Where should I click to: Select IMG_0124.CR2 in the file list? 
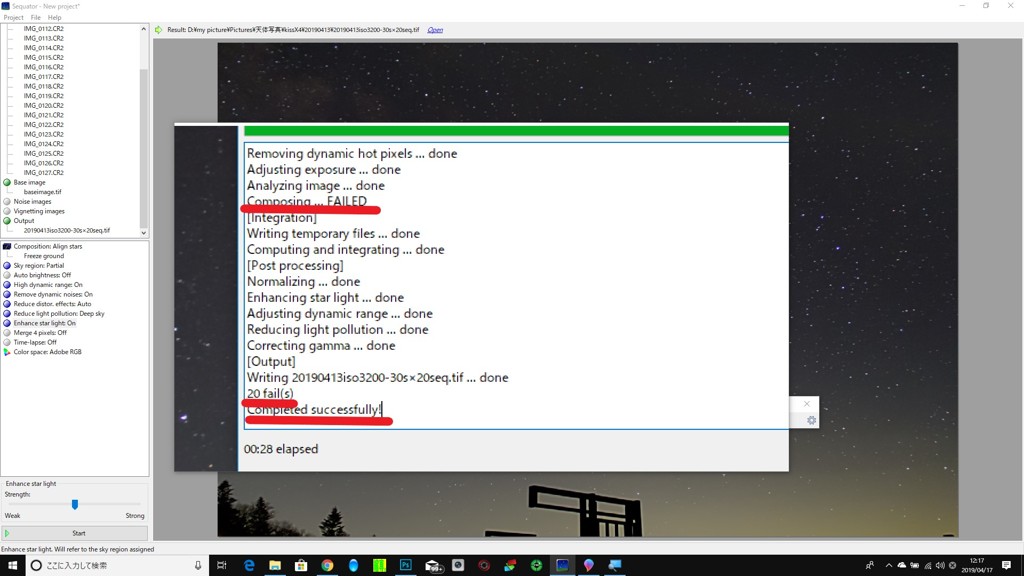pos(44,144)
